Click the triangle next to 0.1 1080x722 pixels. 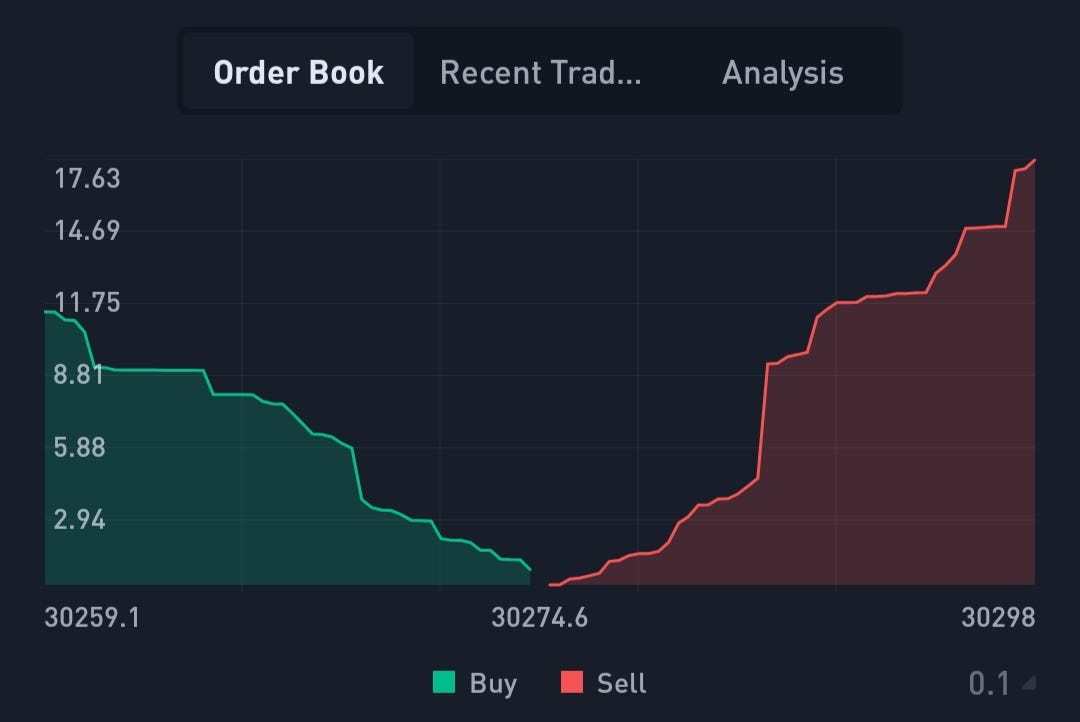[1029, 683]
